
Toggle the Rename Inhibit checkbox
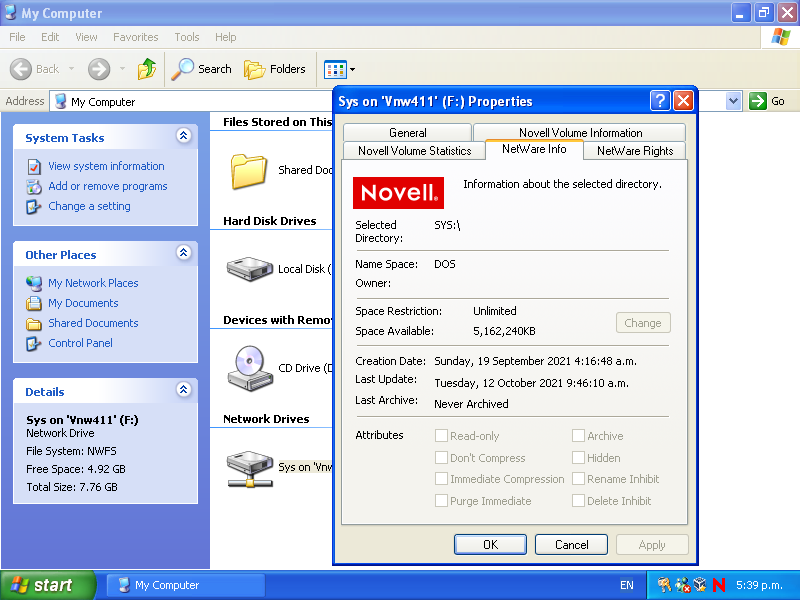(578, 479)
